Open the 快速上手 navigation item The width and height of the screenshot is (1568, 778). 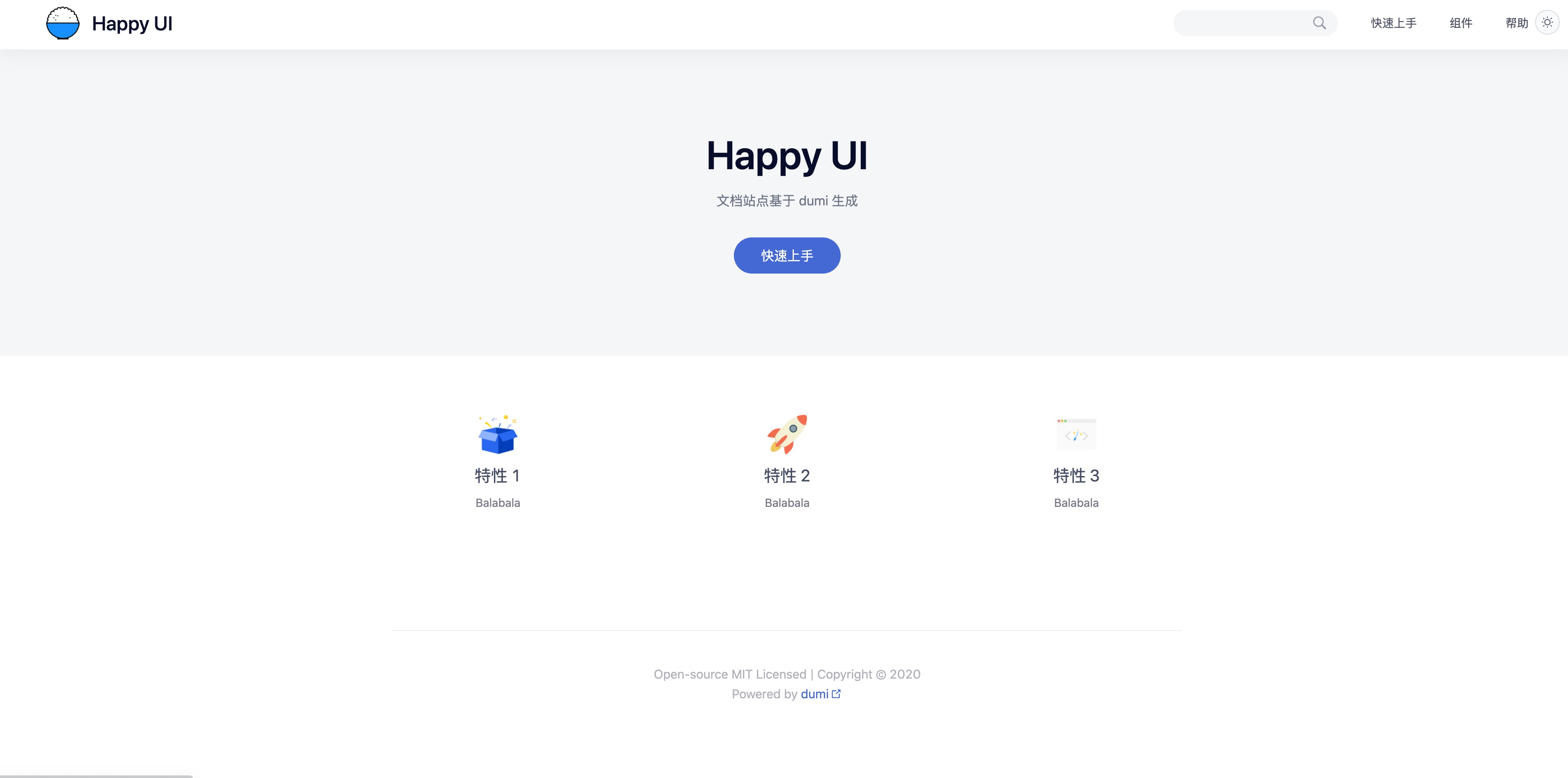coord(1393,23)
